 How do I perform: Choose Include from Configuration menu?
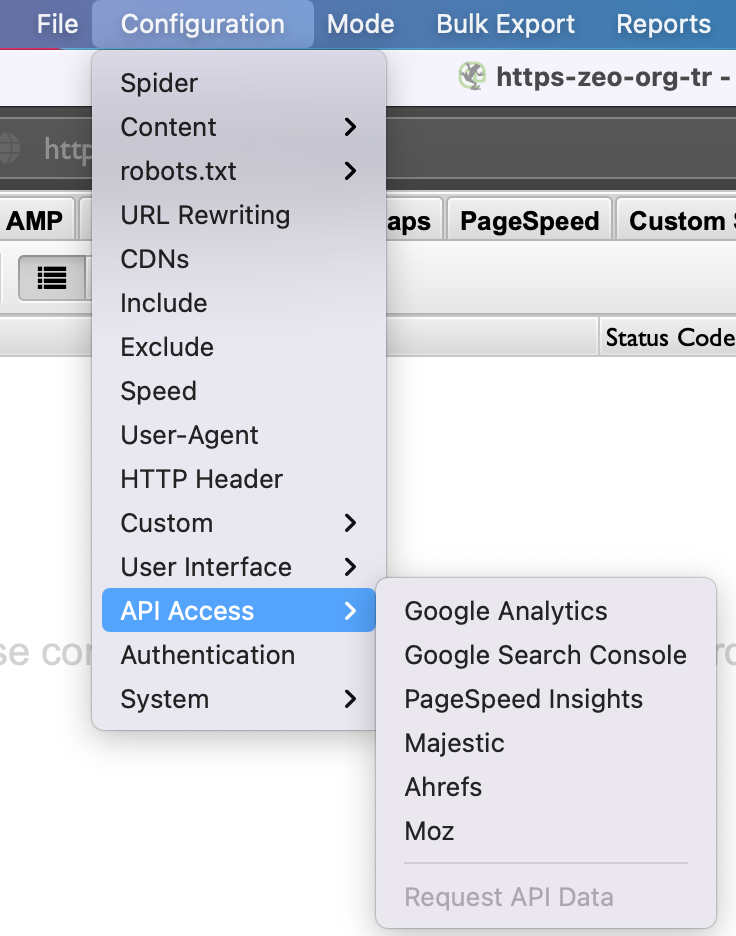(239, 303)
